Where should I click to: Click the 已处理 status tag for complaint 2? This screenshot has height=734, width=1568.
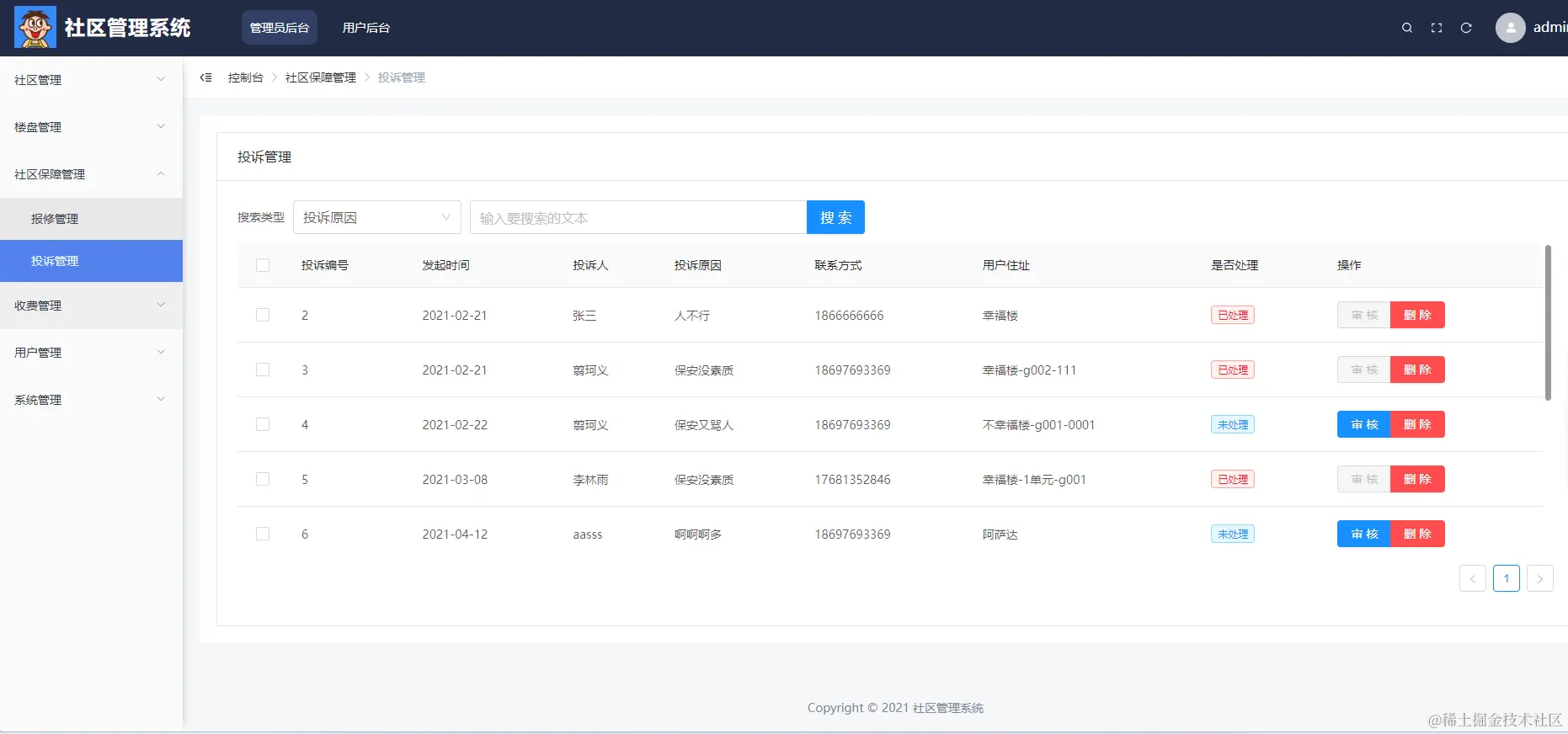click(1233, 315)
